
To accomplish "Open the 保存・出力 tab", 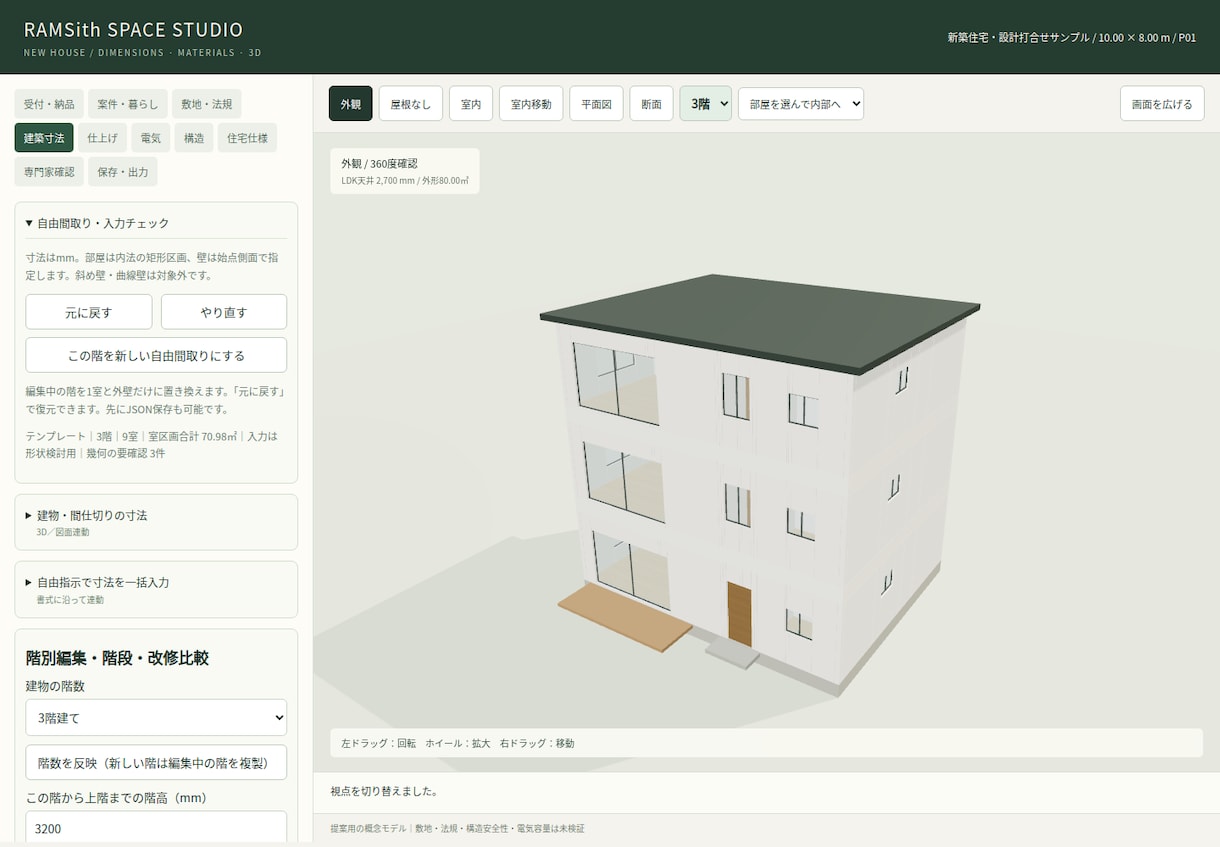I will 122,172.
